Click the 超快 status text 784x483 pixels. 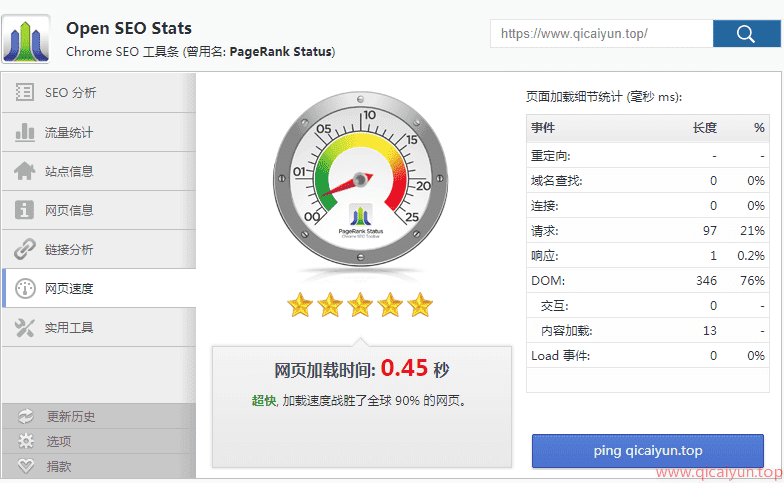tap(264, 400)
